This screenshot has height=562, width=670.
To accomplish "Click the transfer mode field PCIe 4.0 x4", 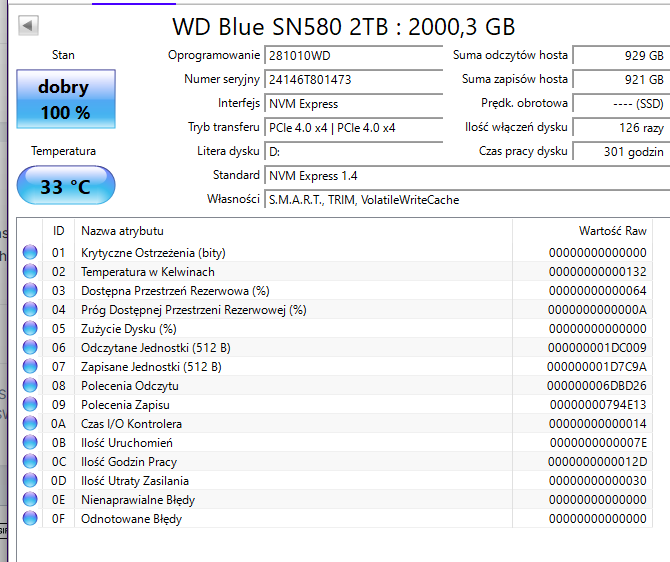I will pos(353,127).
